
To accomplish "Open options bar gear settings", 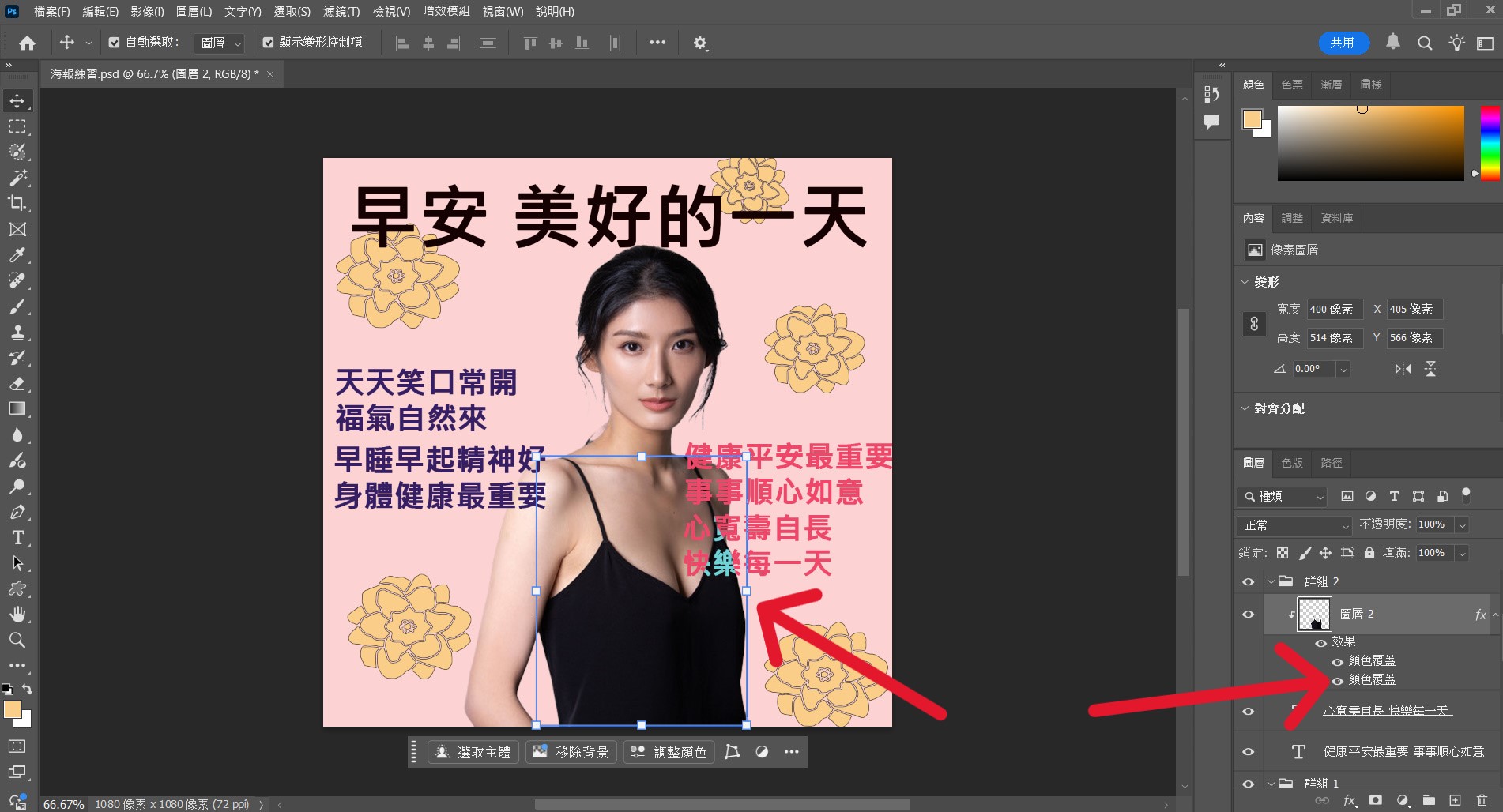I will tap(700, 43).
